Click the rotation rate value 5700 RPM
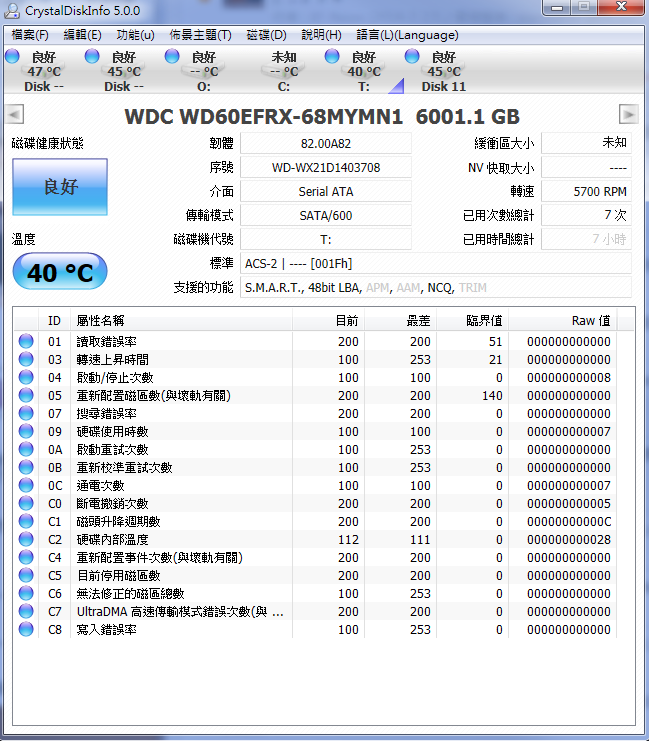Screen dimensions: 649x741 point(586,191)
